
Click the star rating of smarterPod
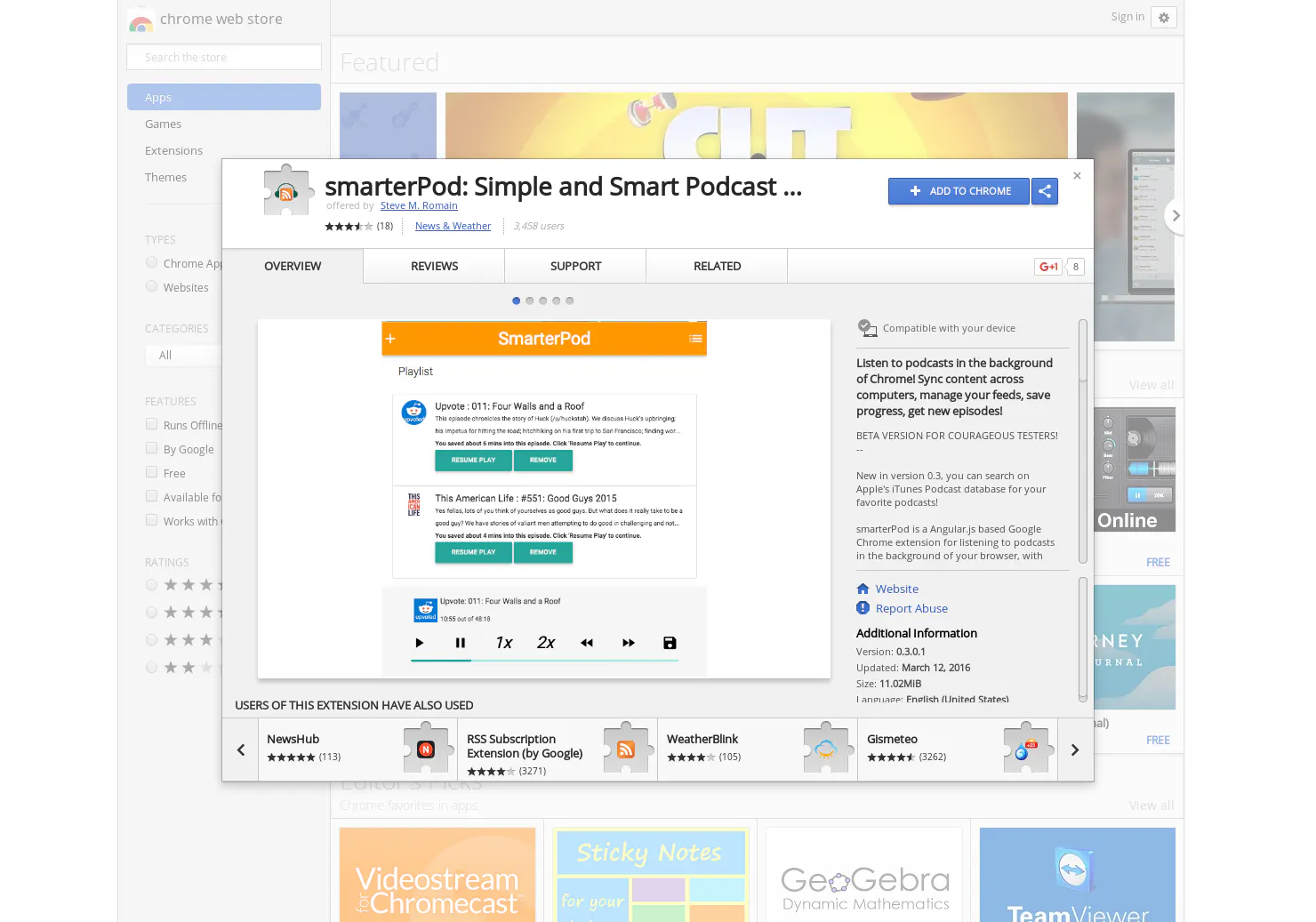coord(349,226)
